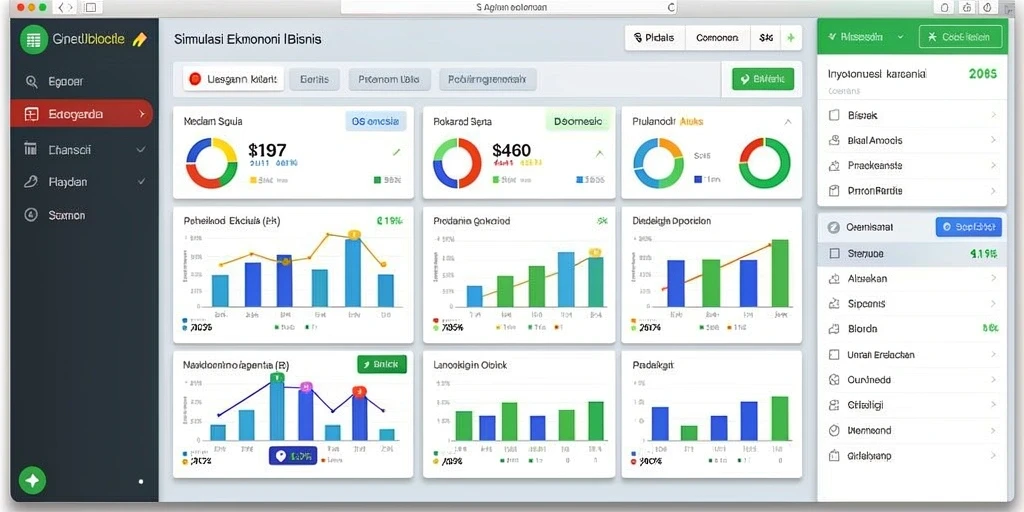Select the Prtonom Uals tab

click(390, 80)
